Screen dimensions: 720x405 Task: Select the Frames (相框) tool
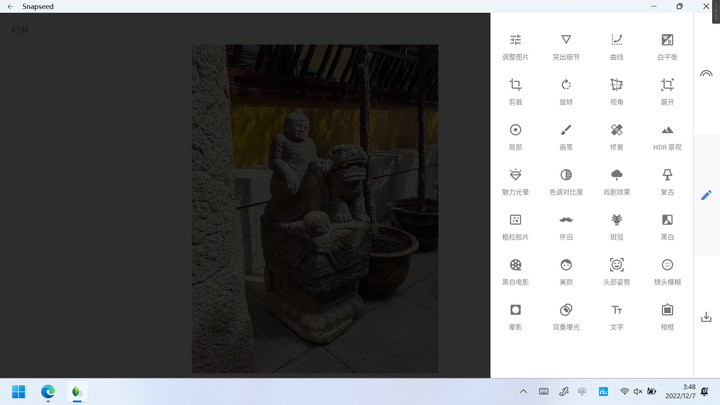tap(667, 316)
